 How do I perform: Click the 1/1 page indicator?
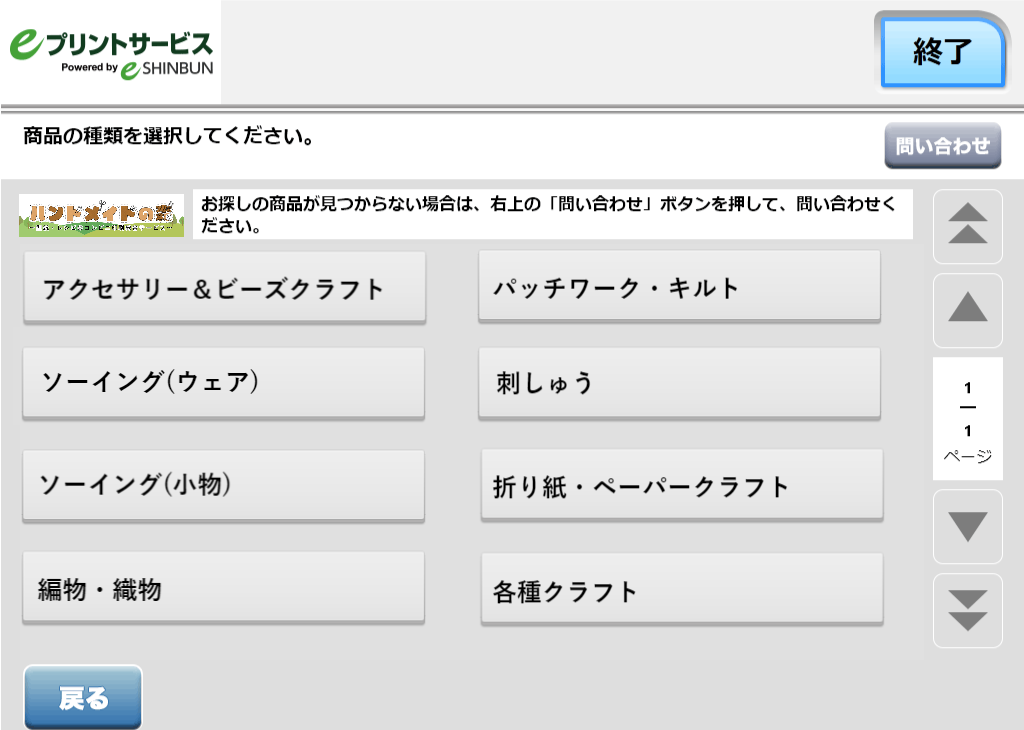point(967,418)
